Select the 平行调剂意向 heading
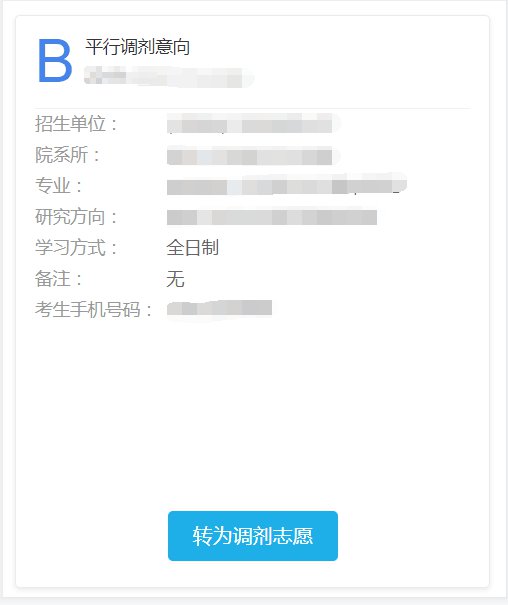This screenshot has height=605, width=508. (137, 47)
